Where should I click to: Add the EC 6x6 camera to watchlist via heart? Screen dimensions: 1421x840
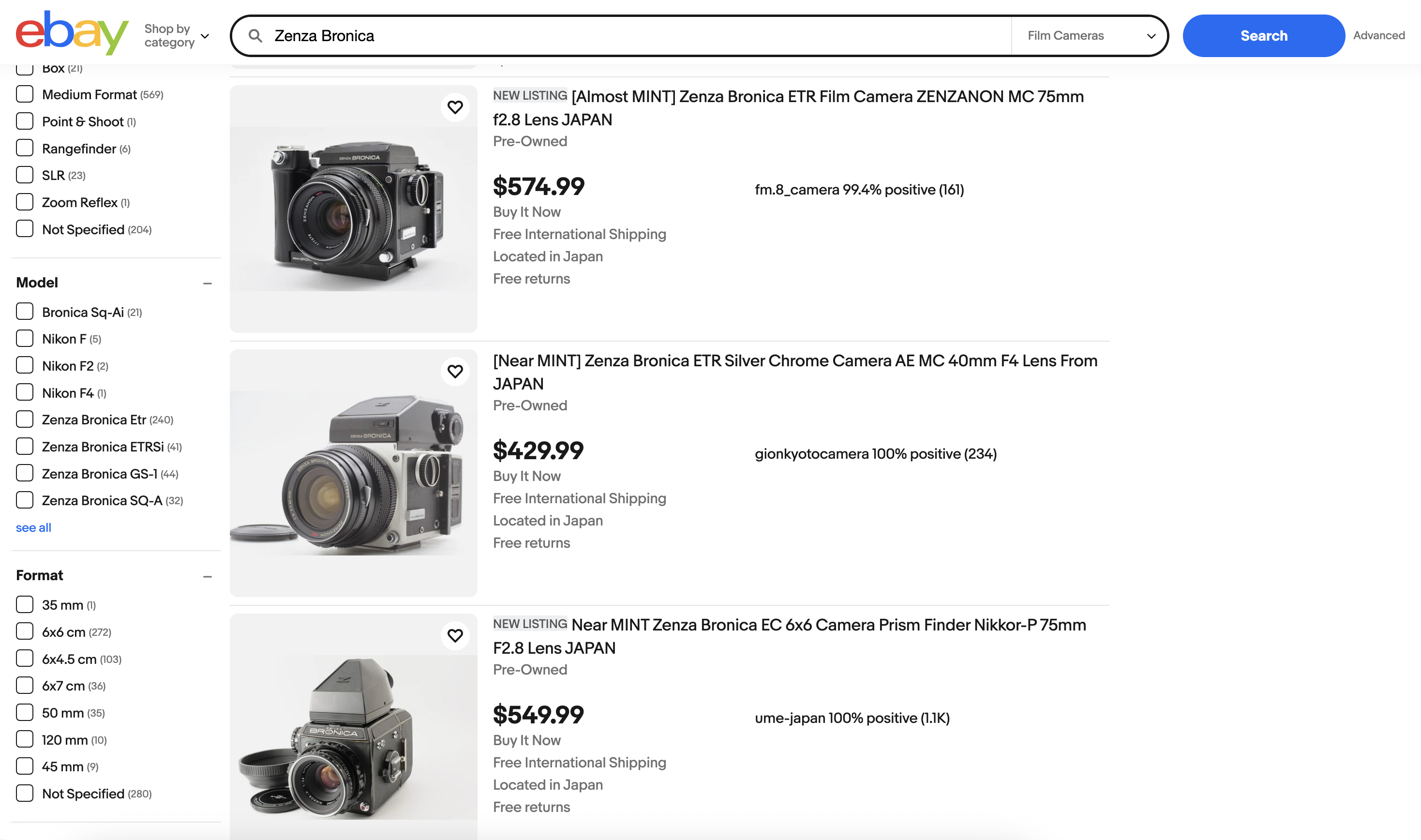tap(455, 635)
